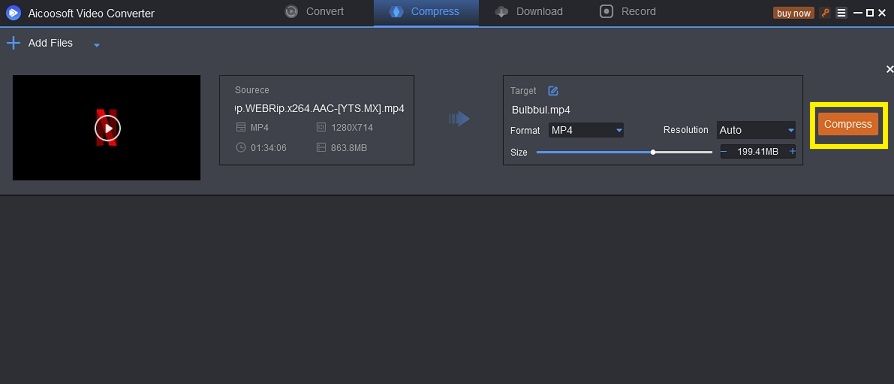Switch to the Download tab

(529, 11)
